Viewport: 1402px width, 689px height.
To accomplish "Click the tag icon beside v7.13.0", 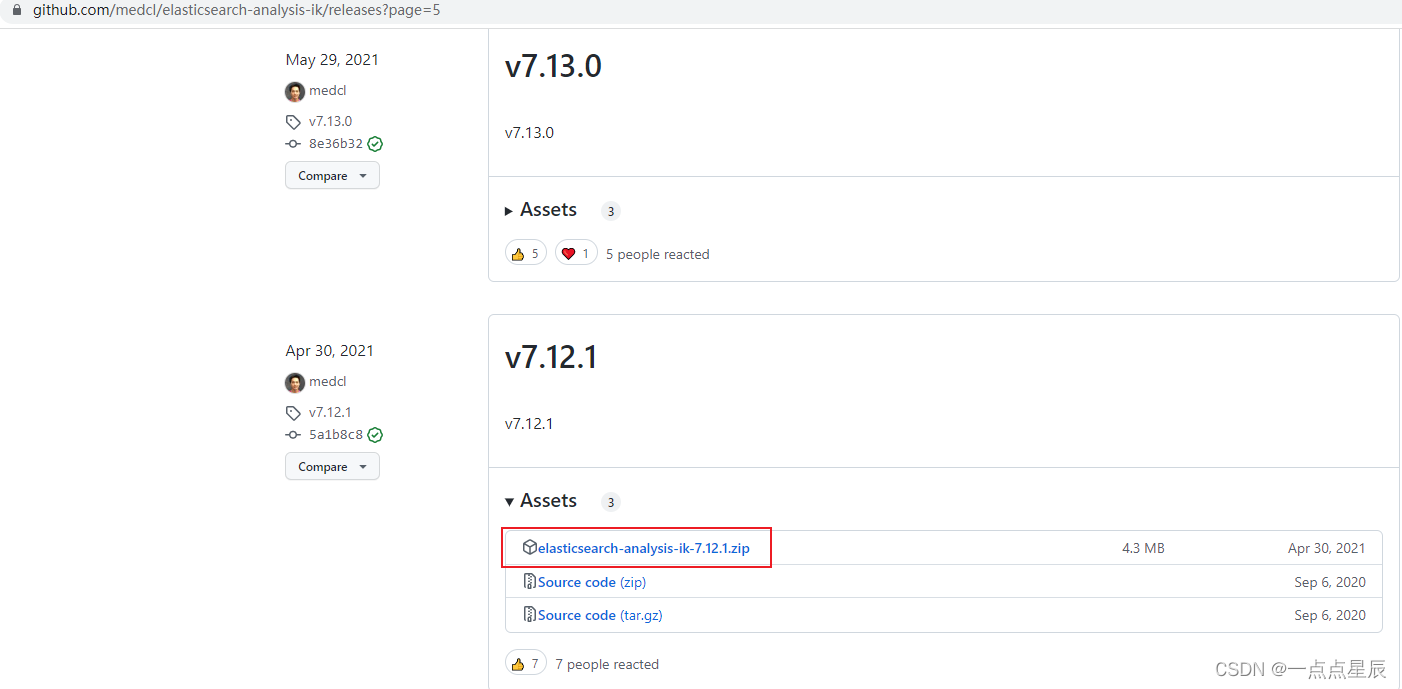I will [293, 122].
